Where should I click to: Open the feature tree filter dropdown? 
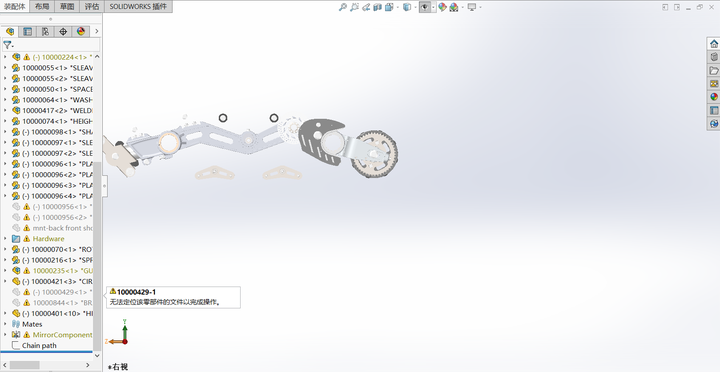(x=8, y=45)
